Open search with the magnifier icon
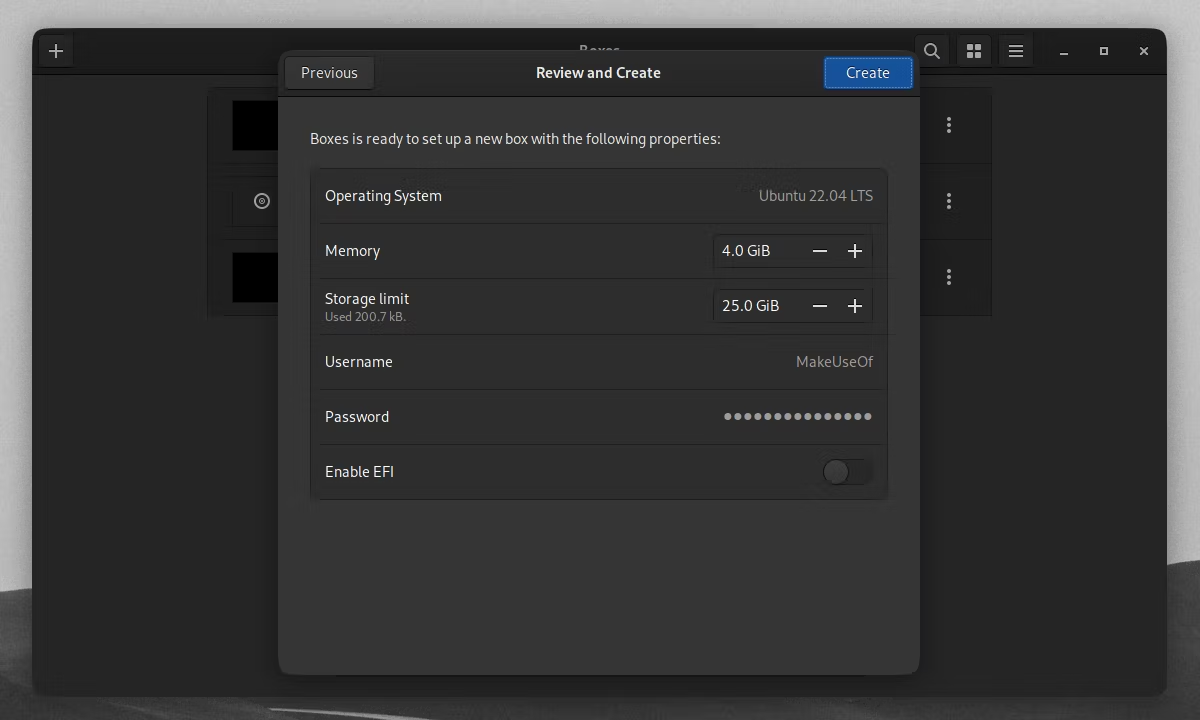 [932, 51]
